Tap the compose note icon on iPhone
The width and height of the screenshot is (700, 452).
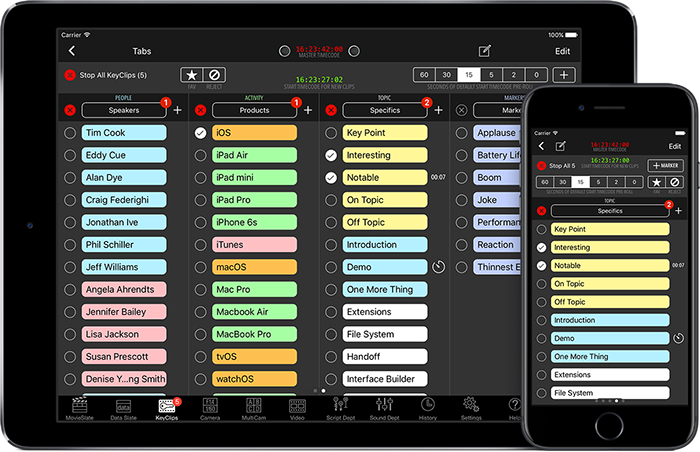[x=560, y=146]
